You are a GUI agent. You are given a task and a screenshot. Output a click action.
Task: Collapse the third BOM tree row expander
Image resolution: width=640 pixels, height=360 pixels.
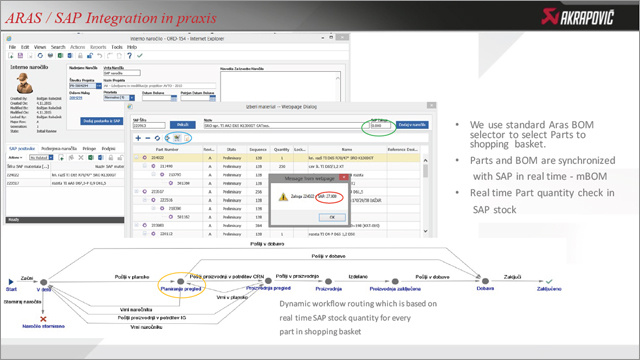click(x=153, y=175)
